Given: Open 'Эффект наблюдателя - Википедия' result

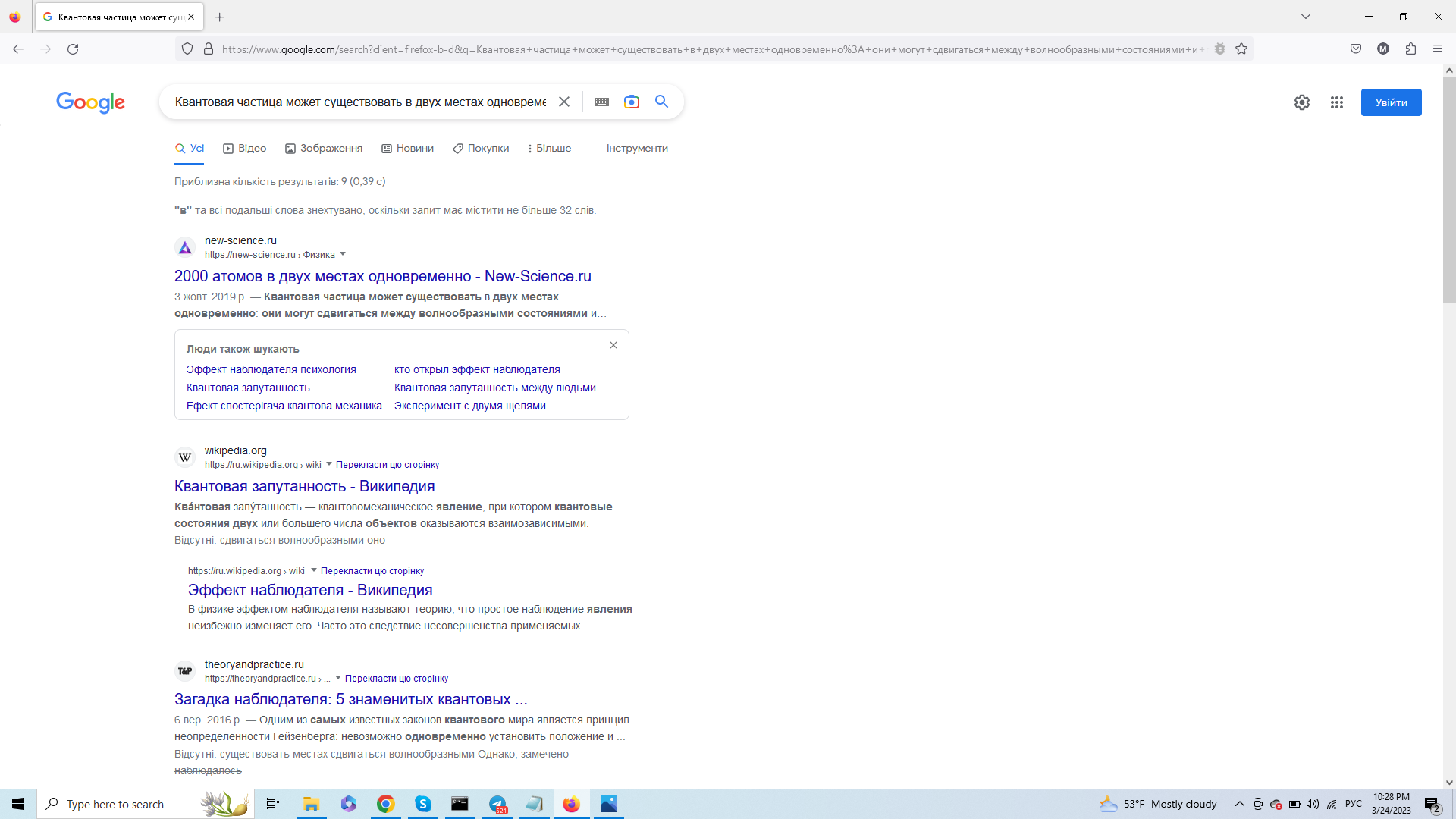Looking at the screenshot, I should pos(310,590).
